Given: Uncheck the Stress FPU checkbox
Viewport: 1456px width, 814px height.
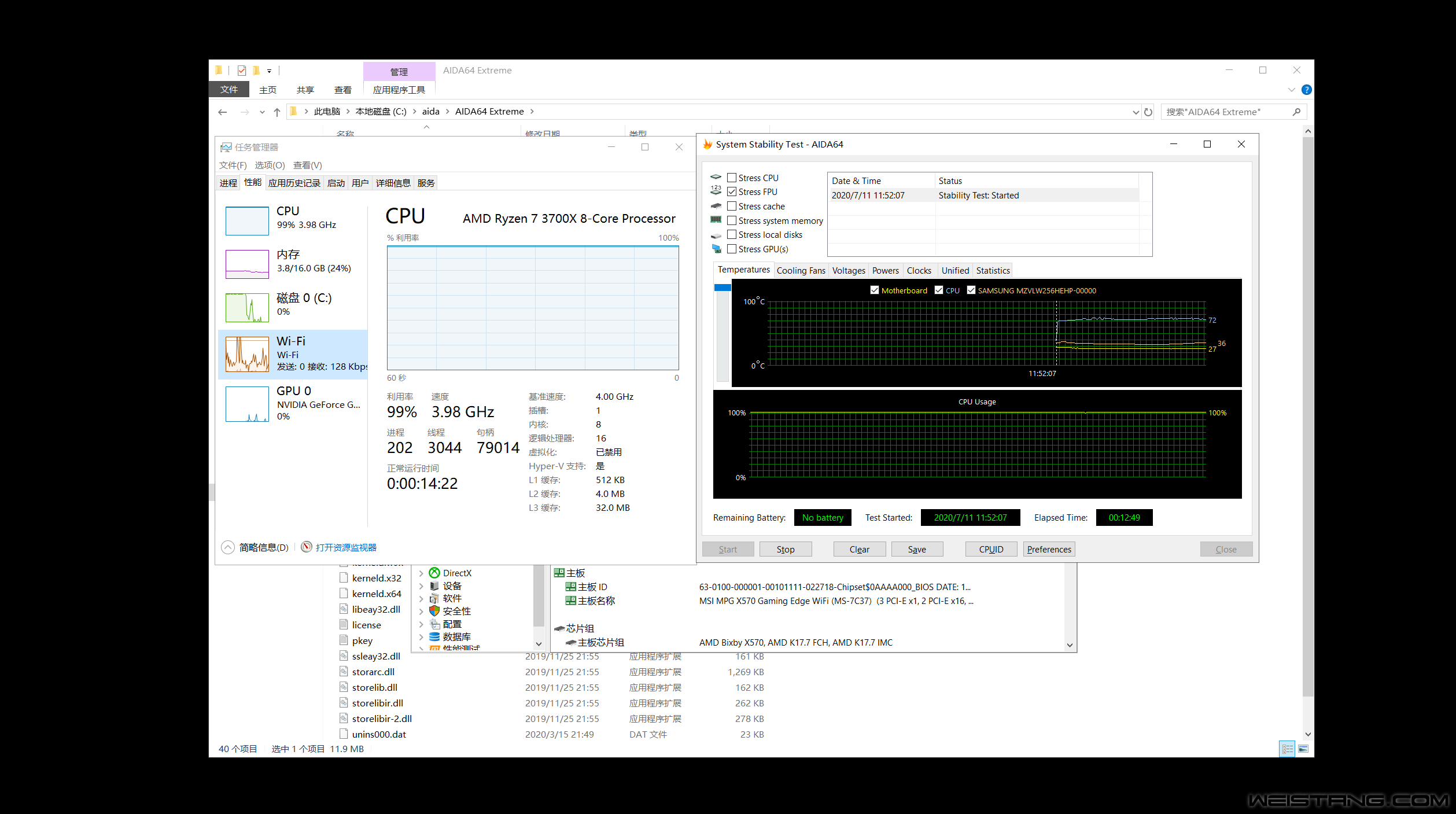Looking at the screenshot, I should point(732,191).
